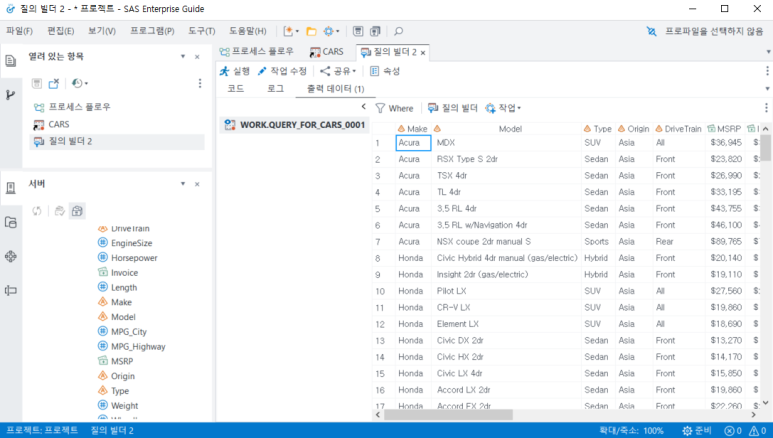Screen dimensions: 773x438
Task: Click save icon in open items panel
Action: 37,83
